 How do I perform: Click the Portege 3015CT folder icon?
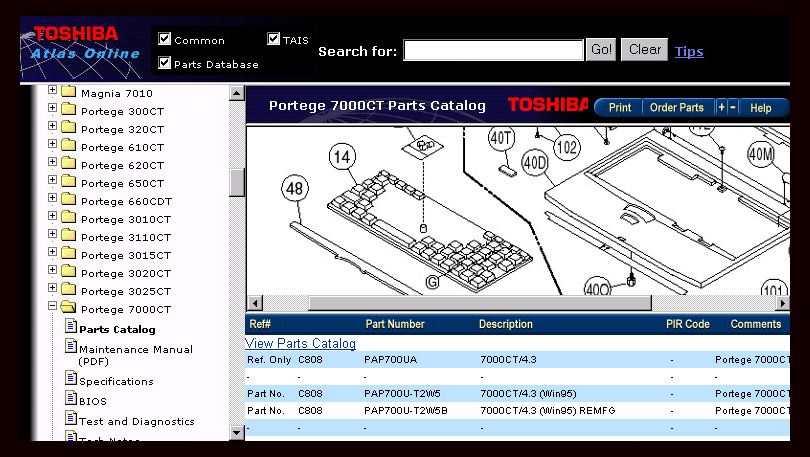(68, 254)
